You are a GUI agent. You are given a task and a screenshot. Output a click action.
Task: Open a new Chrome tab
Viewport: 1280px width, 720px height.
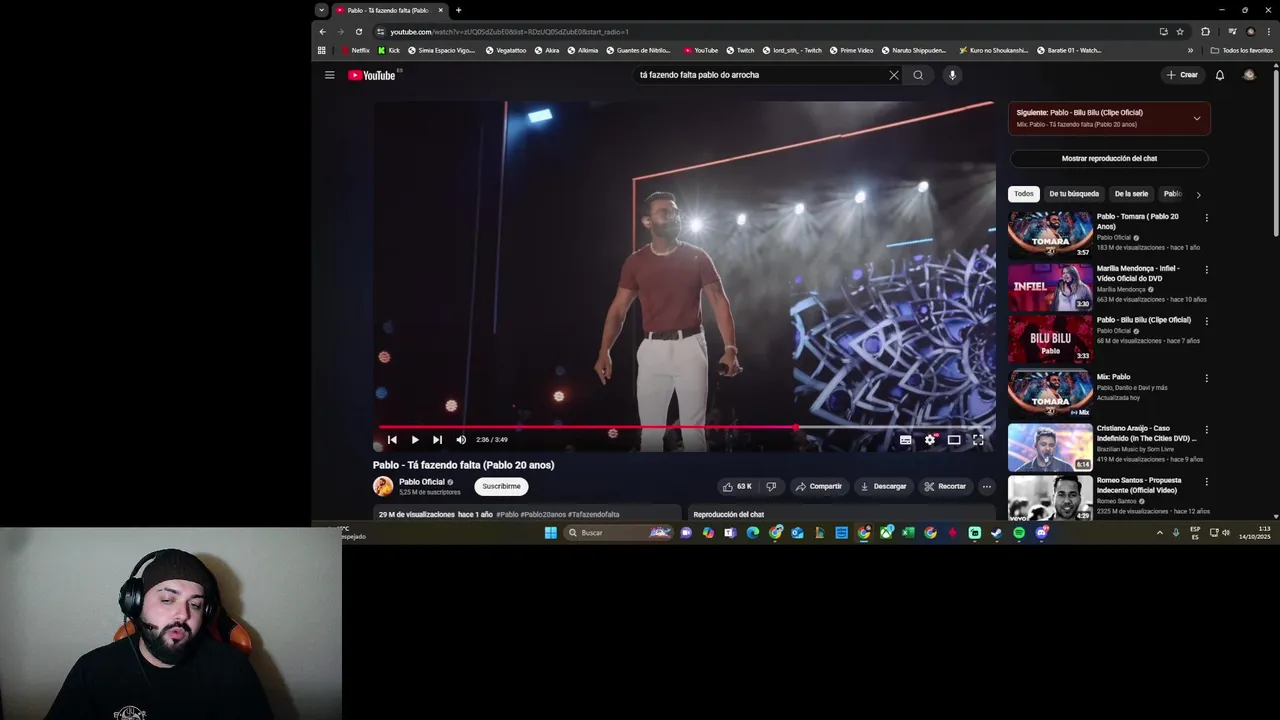(x=458, y=10)
